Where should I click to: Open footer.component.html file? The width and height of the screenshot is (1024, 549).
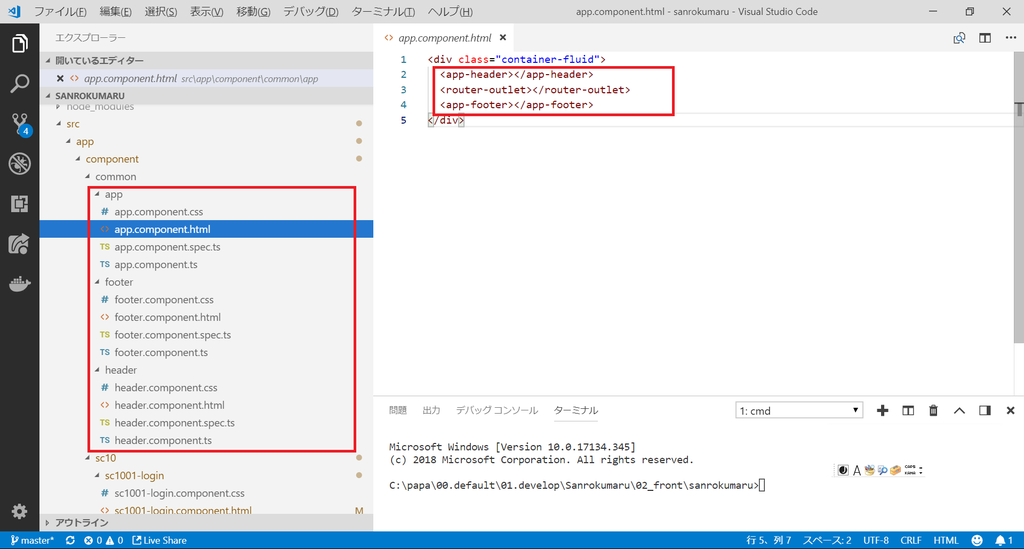click(167, 317)
